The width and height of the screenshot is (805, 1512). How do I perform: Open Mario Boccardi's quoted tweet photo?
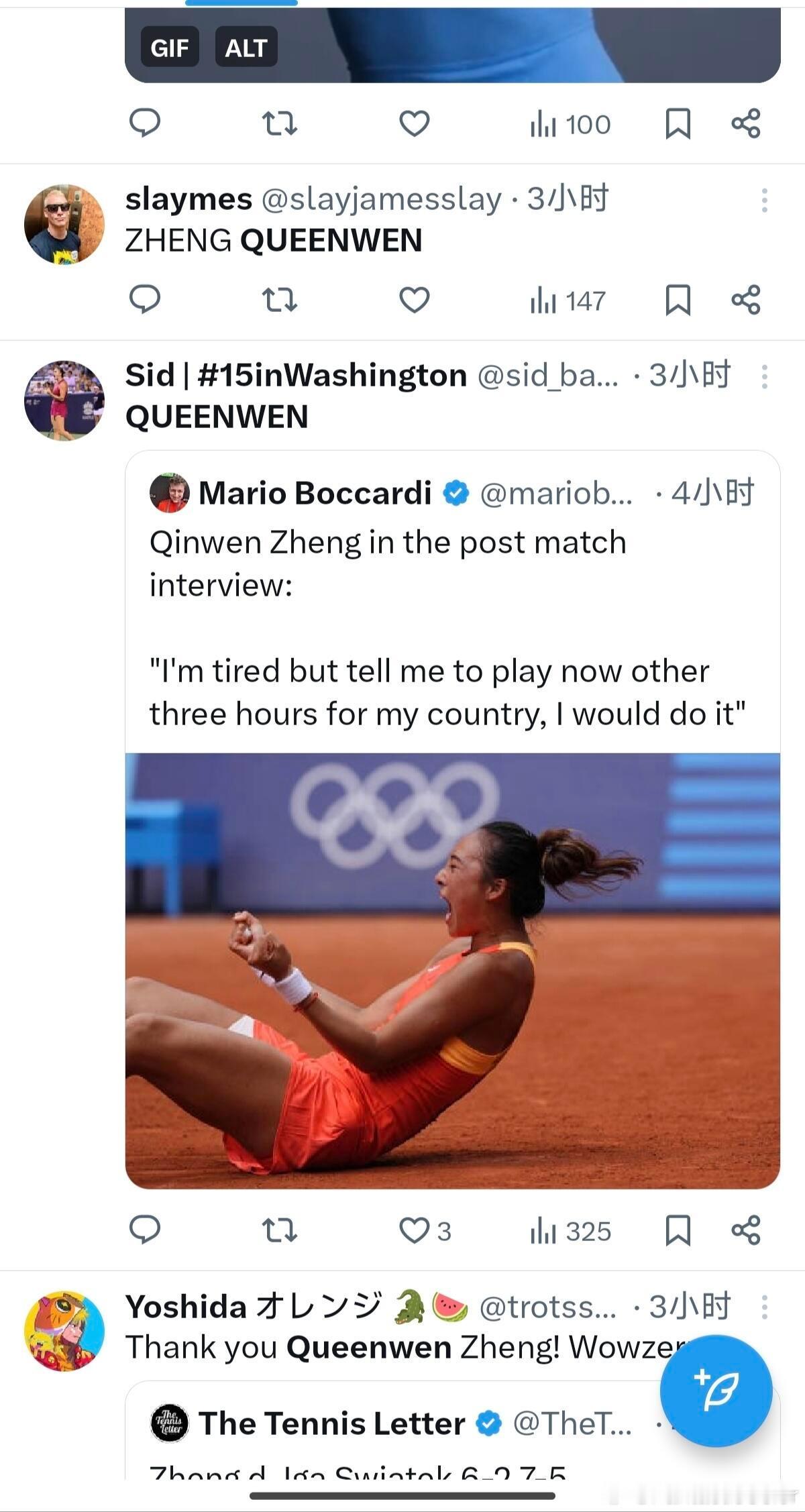(453, 971)
